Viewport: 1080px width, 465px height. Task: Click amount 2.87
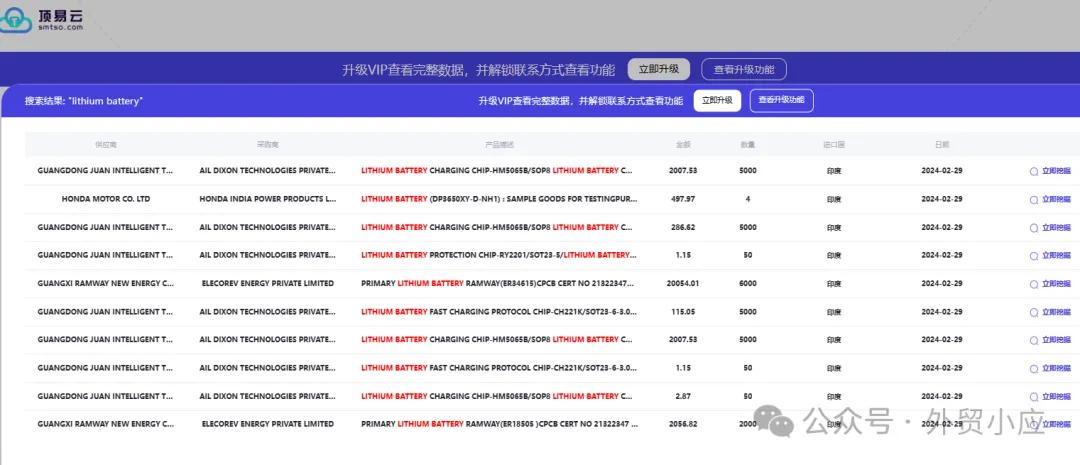click(x=683, y=396)
